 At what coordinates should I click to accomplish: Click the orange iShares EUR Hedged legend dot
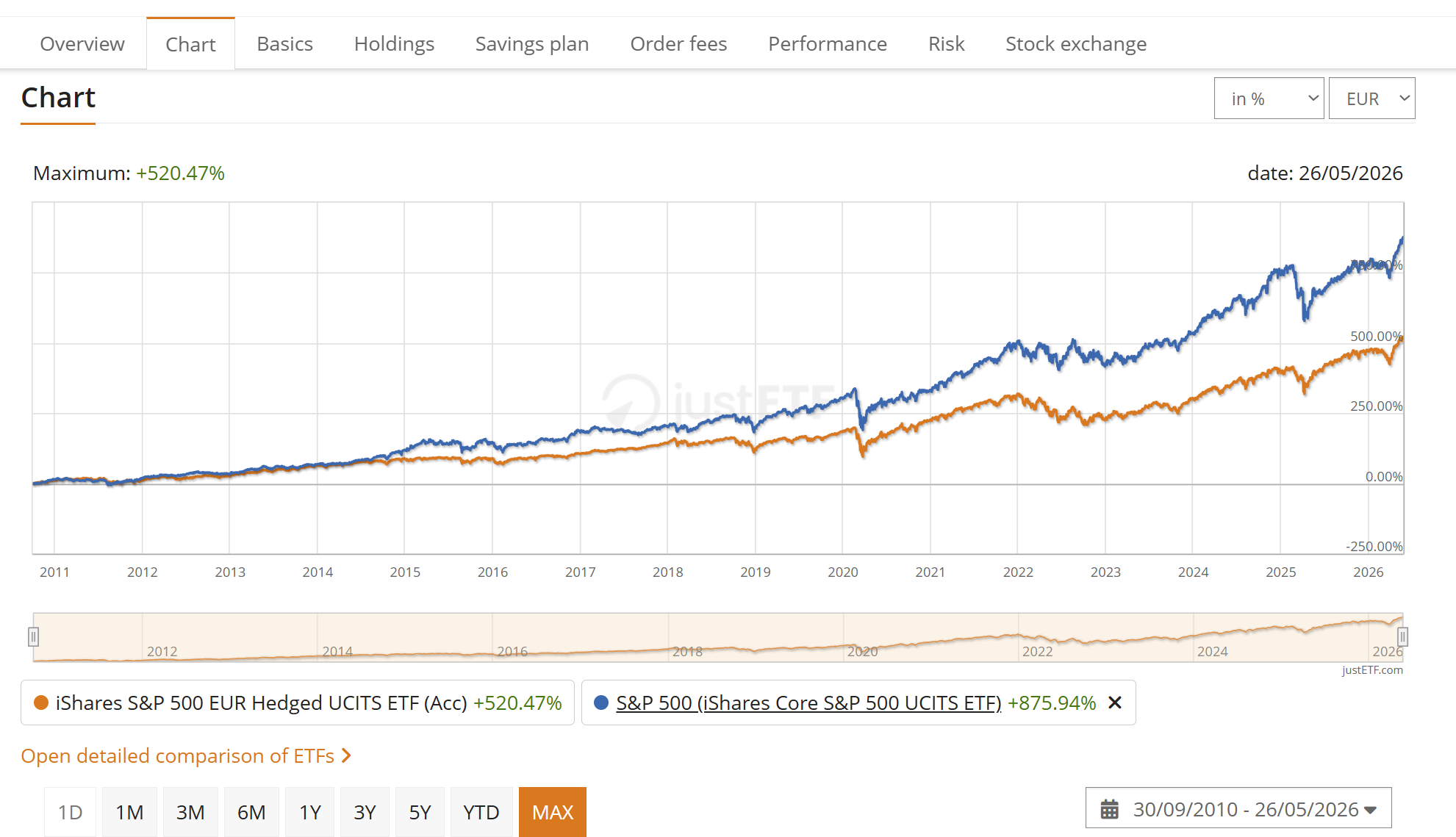[41, 703]
